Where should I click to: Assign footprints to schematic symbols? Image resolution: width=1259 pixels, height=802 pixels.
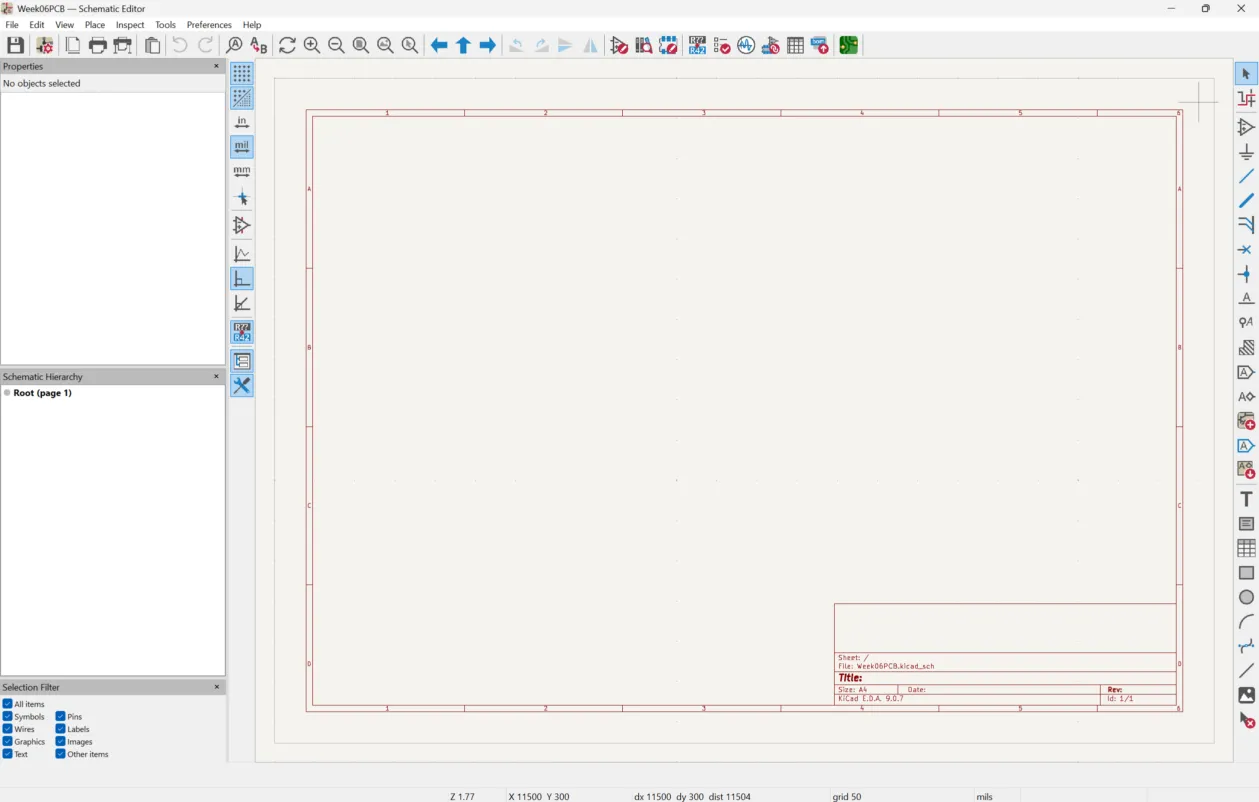click(770, 45)
